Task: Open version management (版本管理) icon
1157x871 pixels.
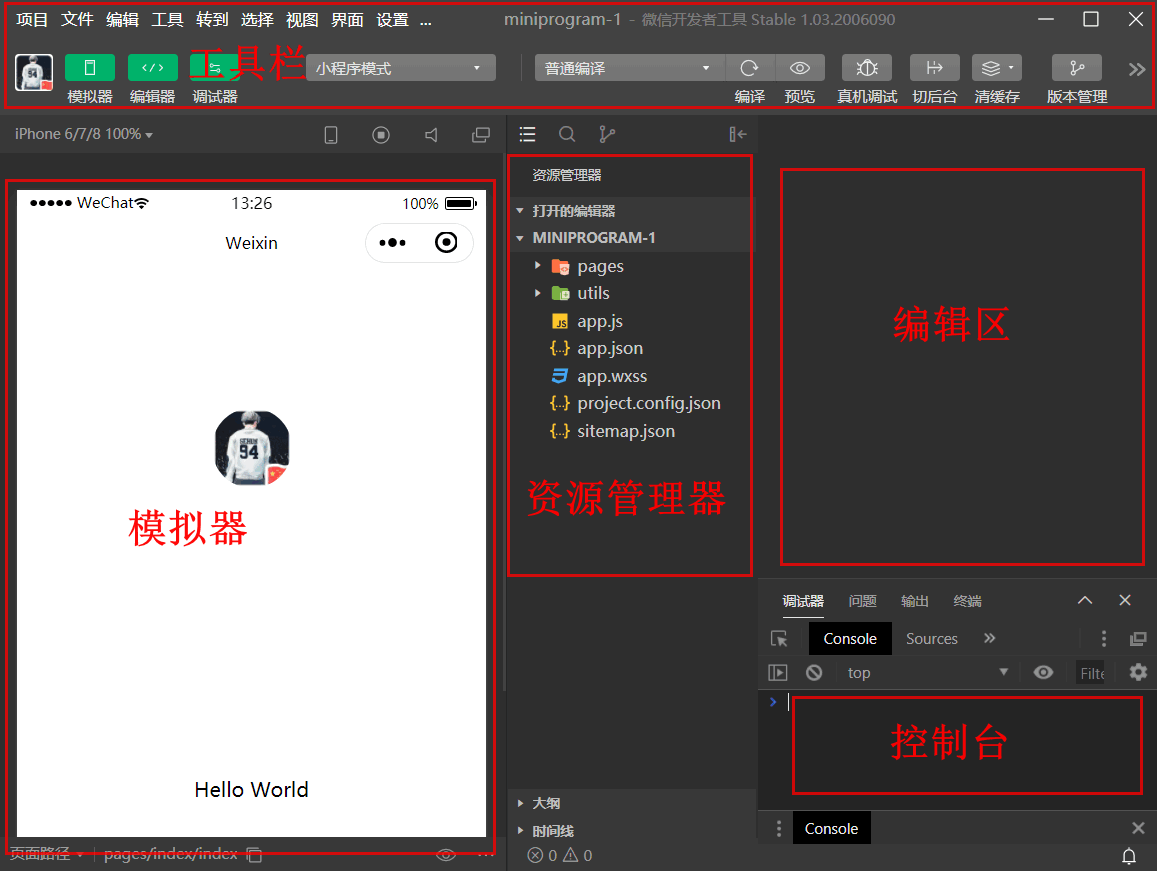Action: 1077,68
